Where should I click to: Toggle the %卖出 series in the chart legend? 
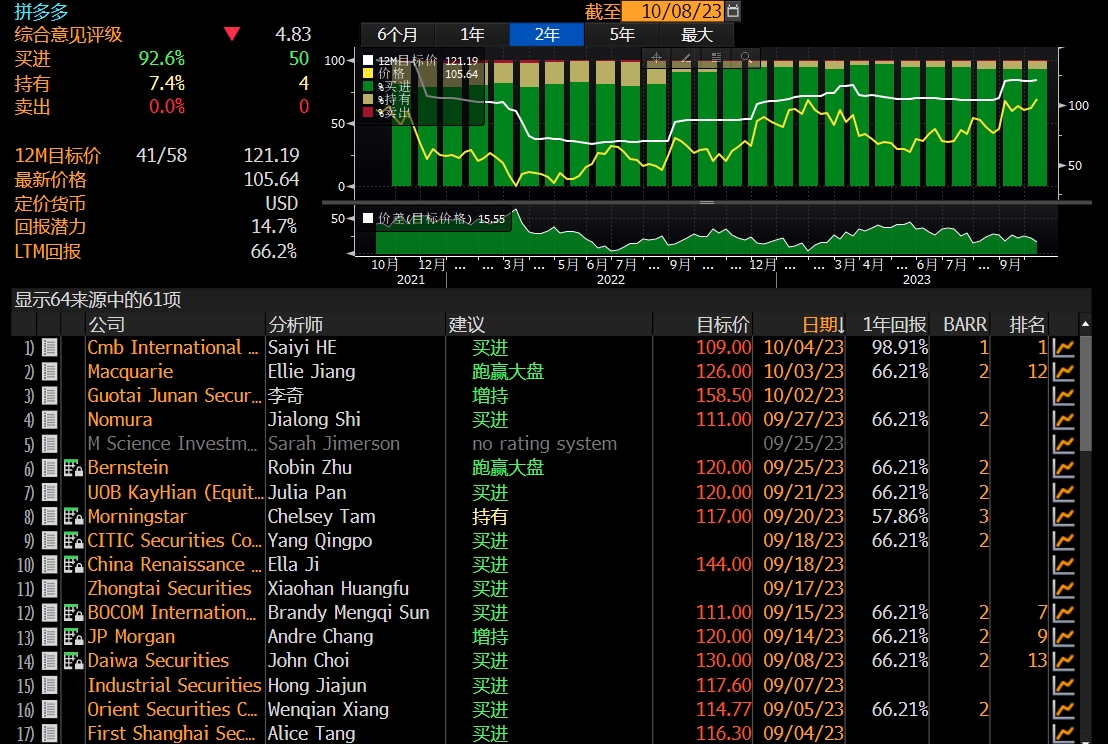click(367, 112)
